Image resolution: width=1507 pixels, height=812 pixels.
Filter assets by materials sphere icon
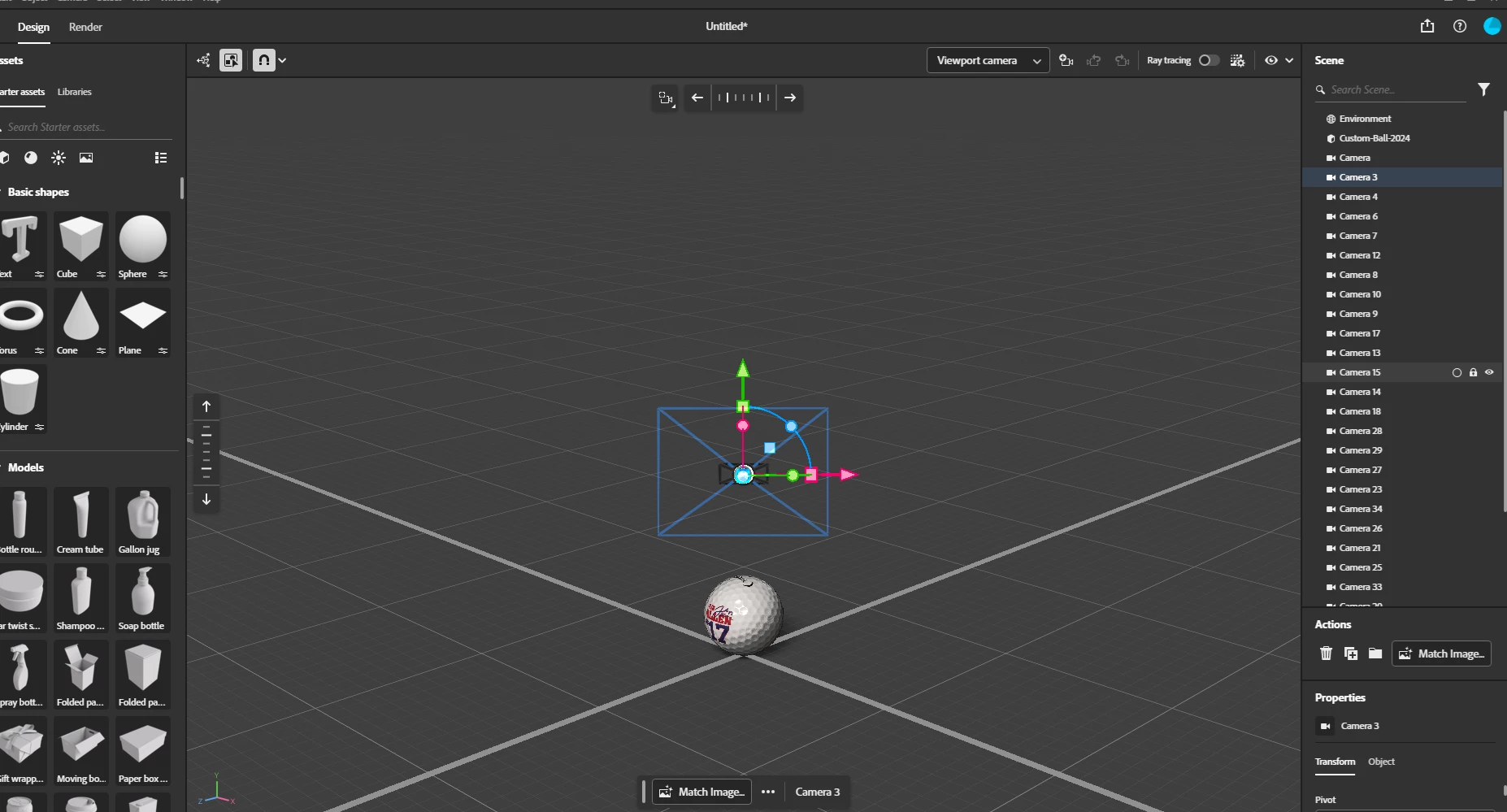pyautogui.click(x=31, y=158)
